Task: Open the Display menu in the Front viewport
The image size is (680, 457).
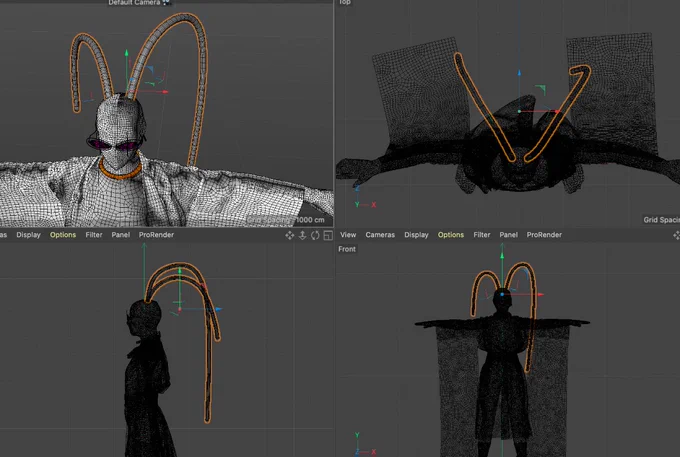Action: [x=416, y=235]
